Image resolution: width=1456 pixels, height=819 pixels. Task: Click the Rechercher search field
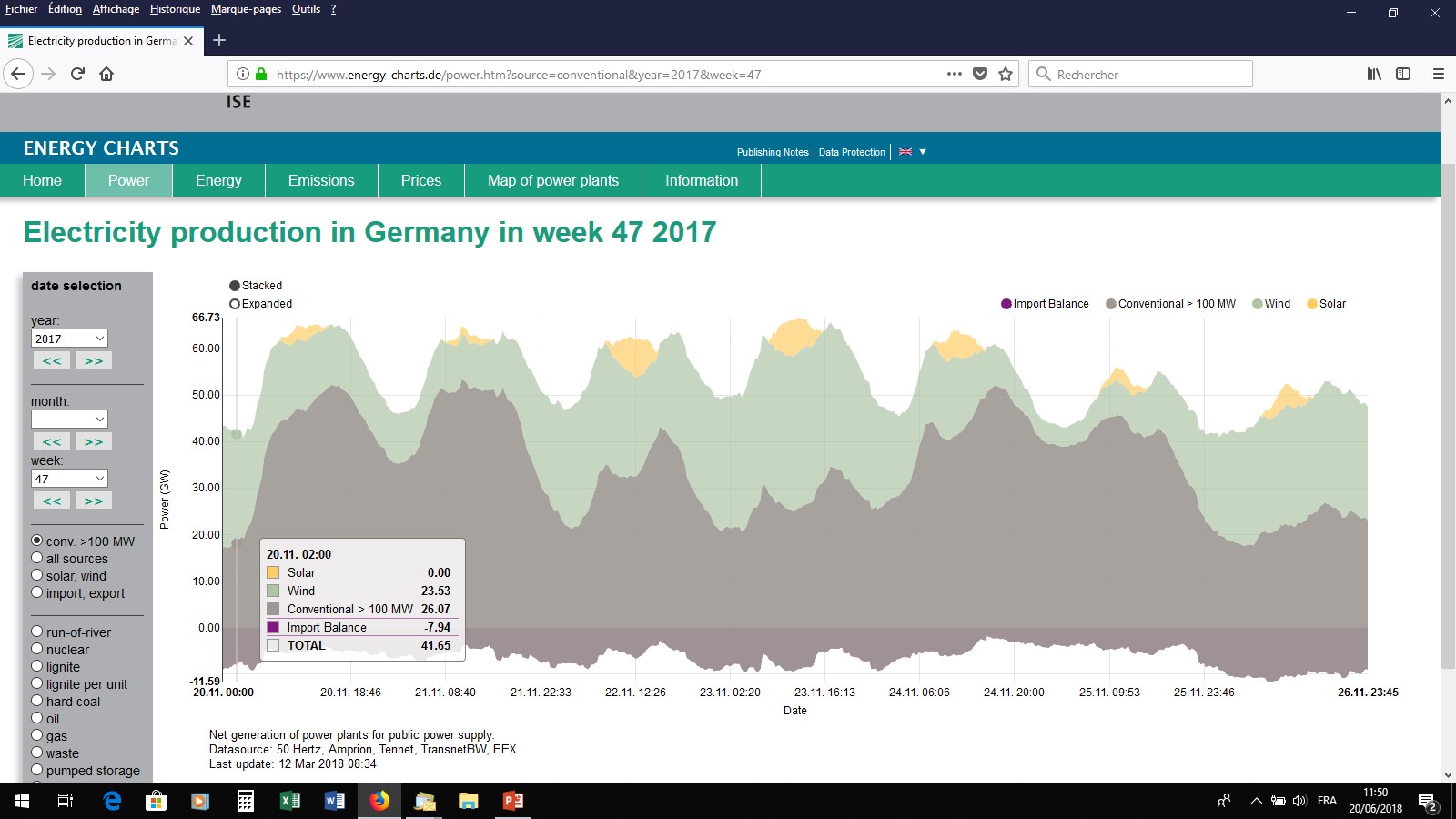(1140, 74)
